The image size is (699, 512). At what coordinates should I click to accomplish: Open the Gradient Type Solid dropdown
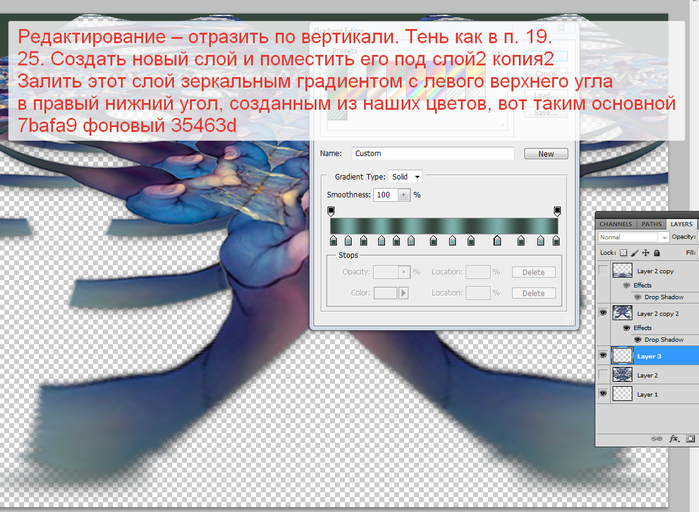click(405, 177)
